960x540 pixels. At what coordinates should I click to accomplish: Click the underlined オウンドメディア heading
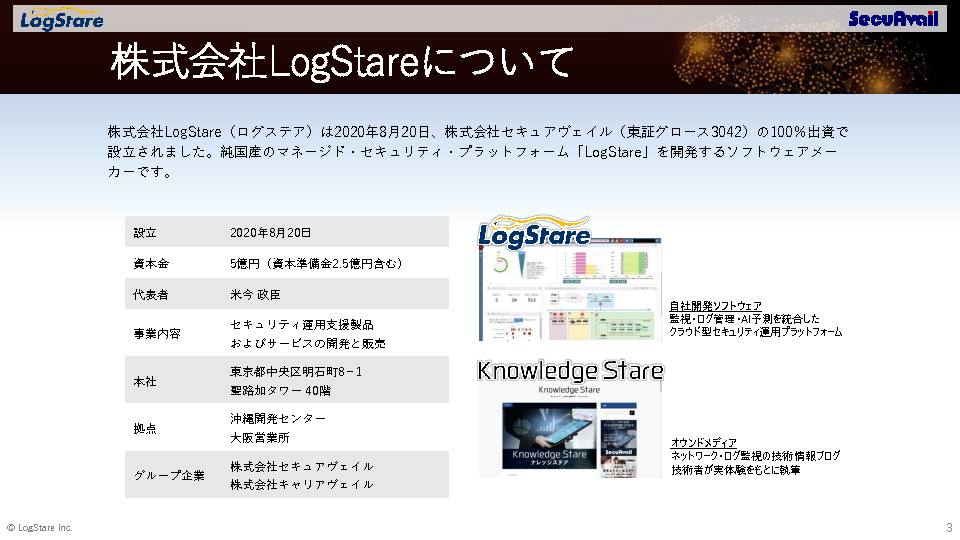point(704,443)
